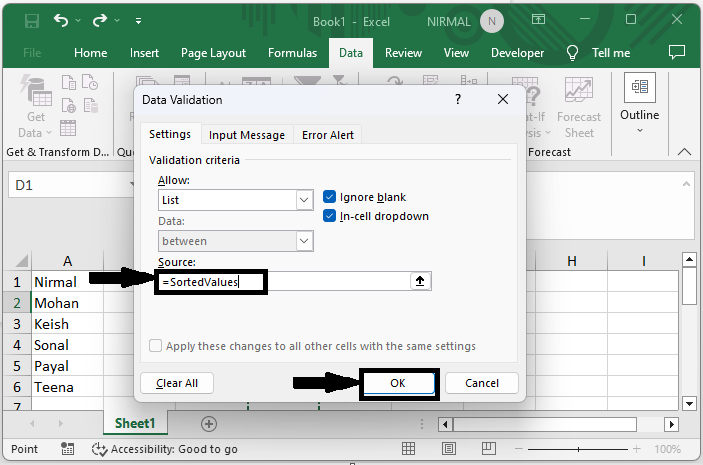Open Customize Quick Access Toolbar menu
This screenshot has width=703, height=465.
[139, 21]
